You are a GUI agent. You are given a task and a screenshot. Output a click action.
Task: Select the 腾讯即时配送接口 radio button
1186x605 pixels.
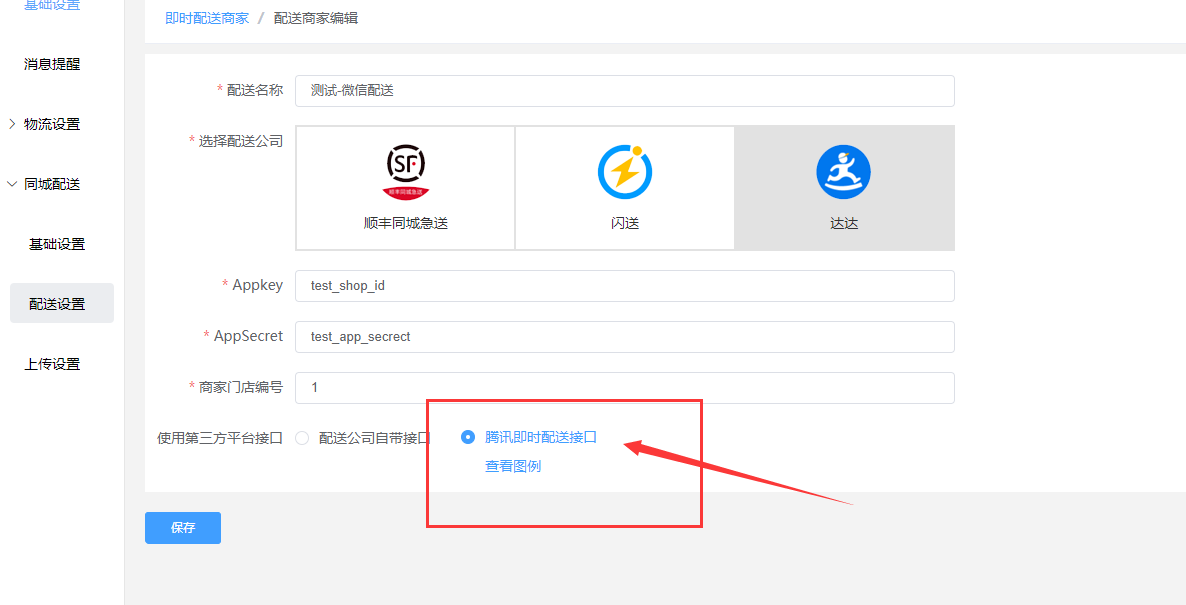(x=468, y=437)
